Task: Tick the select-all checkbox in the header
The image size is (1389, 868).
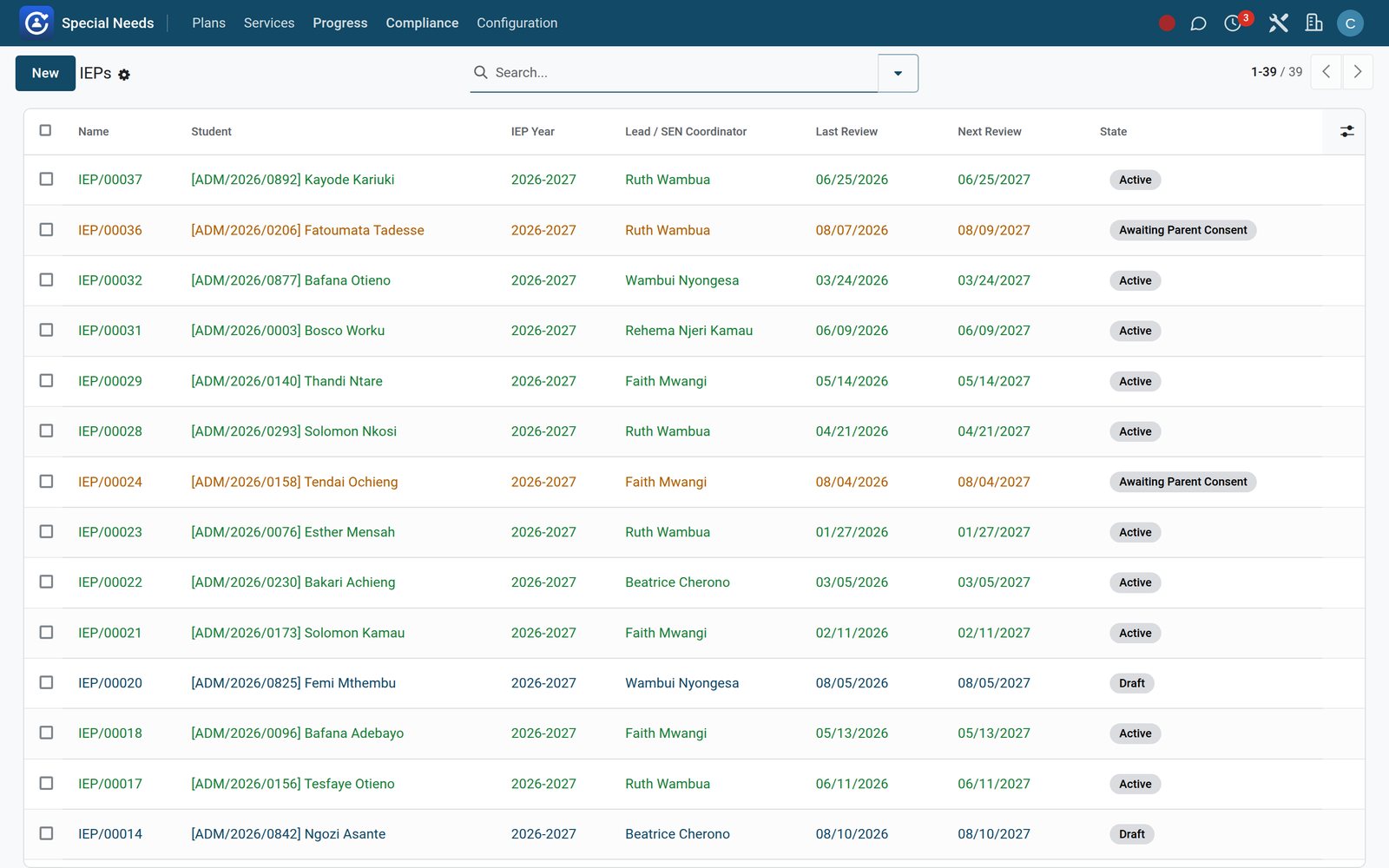Action: (45, 130)
